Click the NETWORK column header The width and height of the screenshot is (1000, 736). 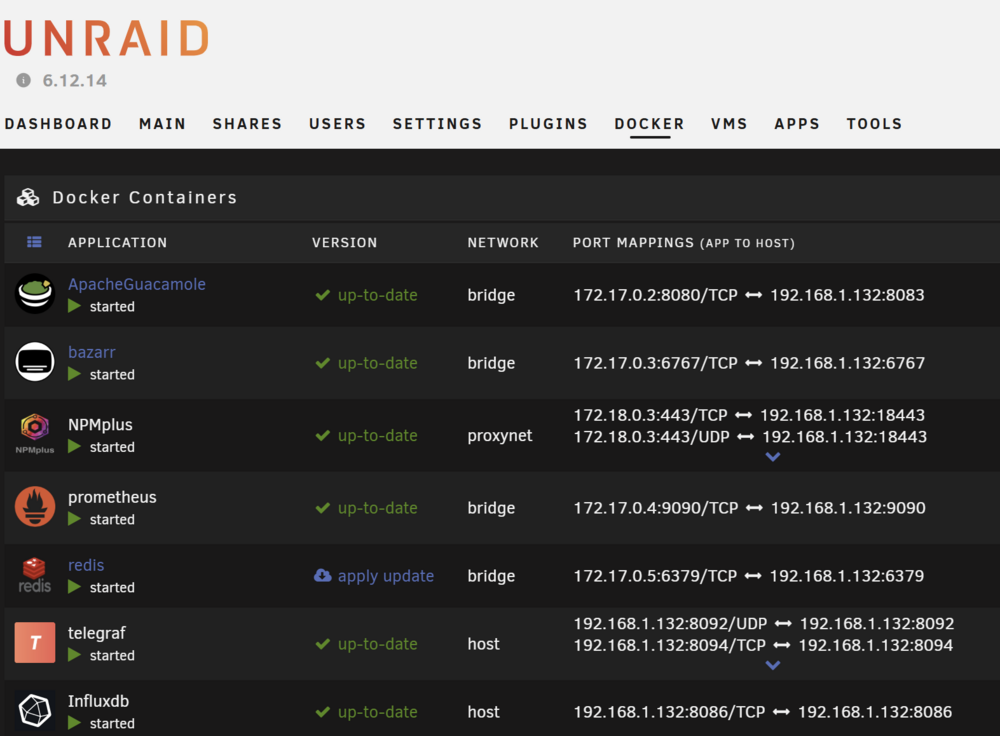pyautogui.click(x=503, y=242)
